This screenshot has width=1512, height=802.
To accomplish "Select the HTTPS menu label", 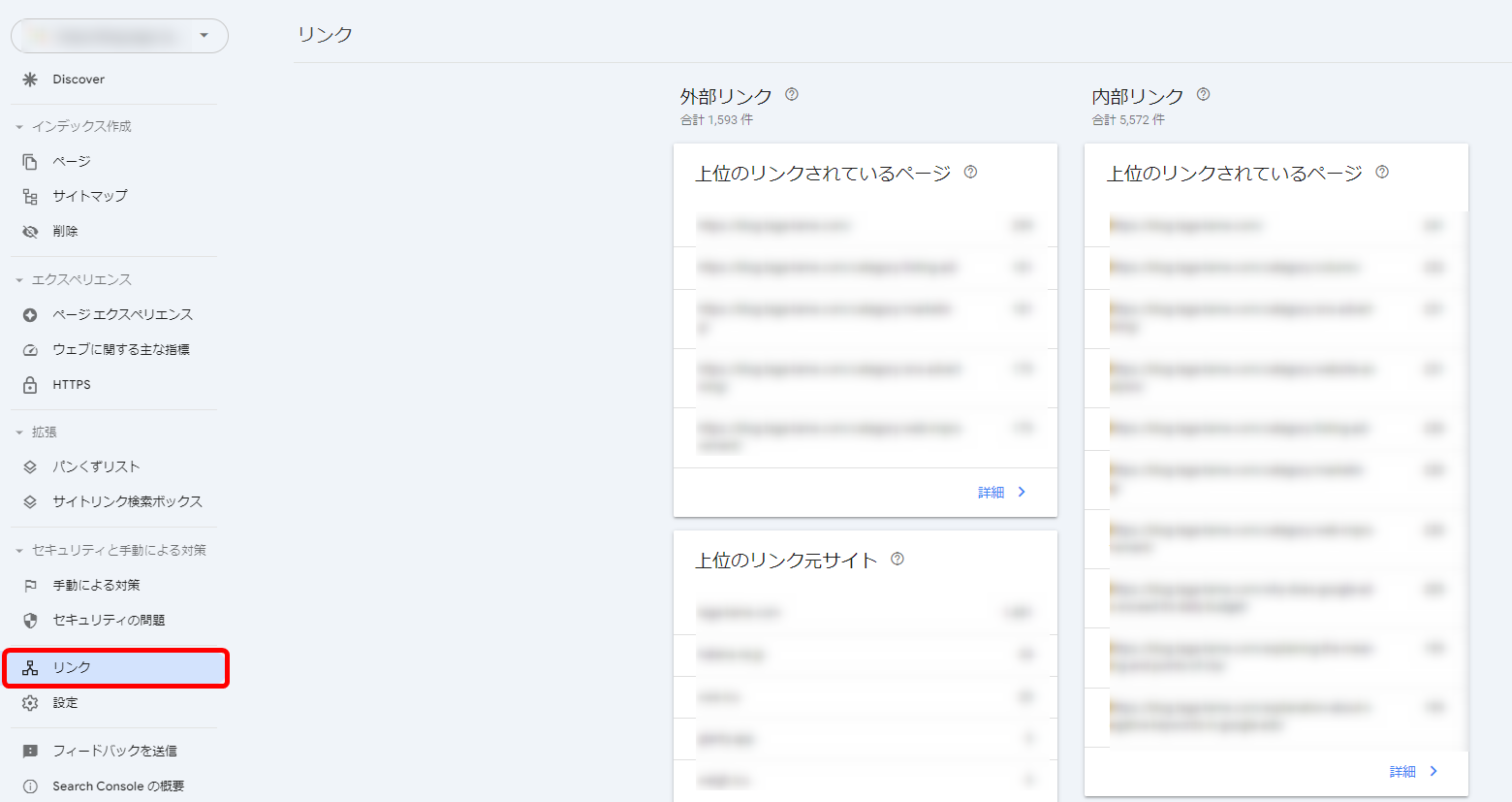I will (x=72, y=385).
